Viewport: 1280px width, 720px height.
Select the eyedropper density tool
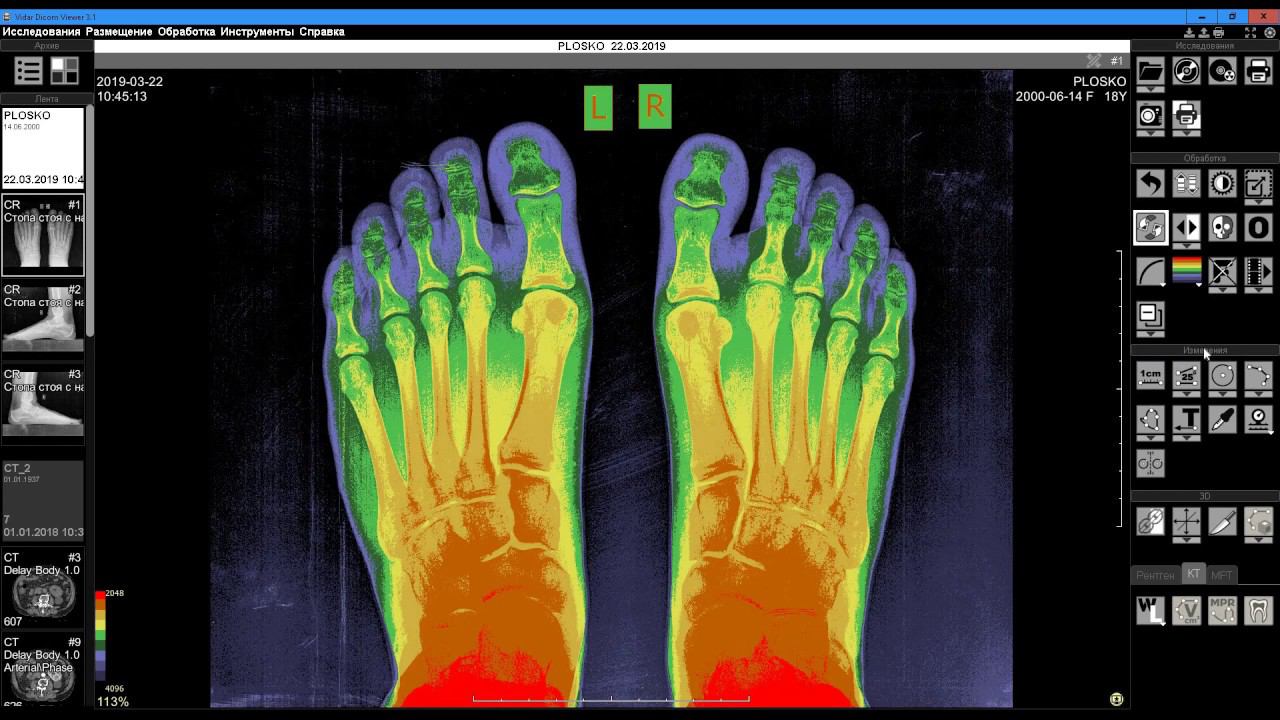[x=1222, y=419]
